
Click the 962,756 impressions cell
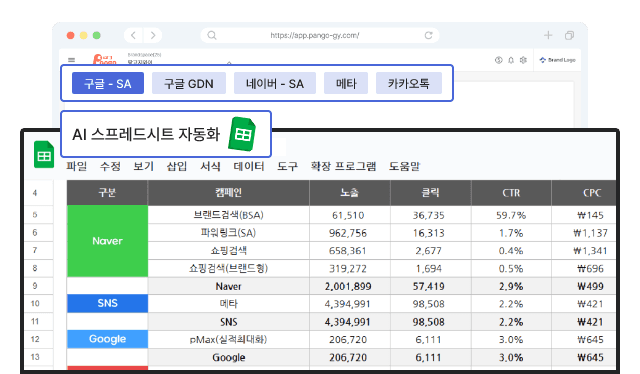tap(350, 233)
